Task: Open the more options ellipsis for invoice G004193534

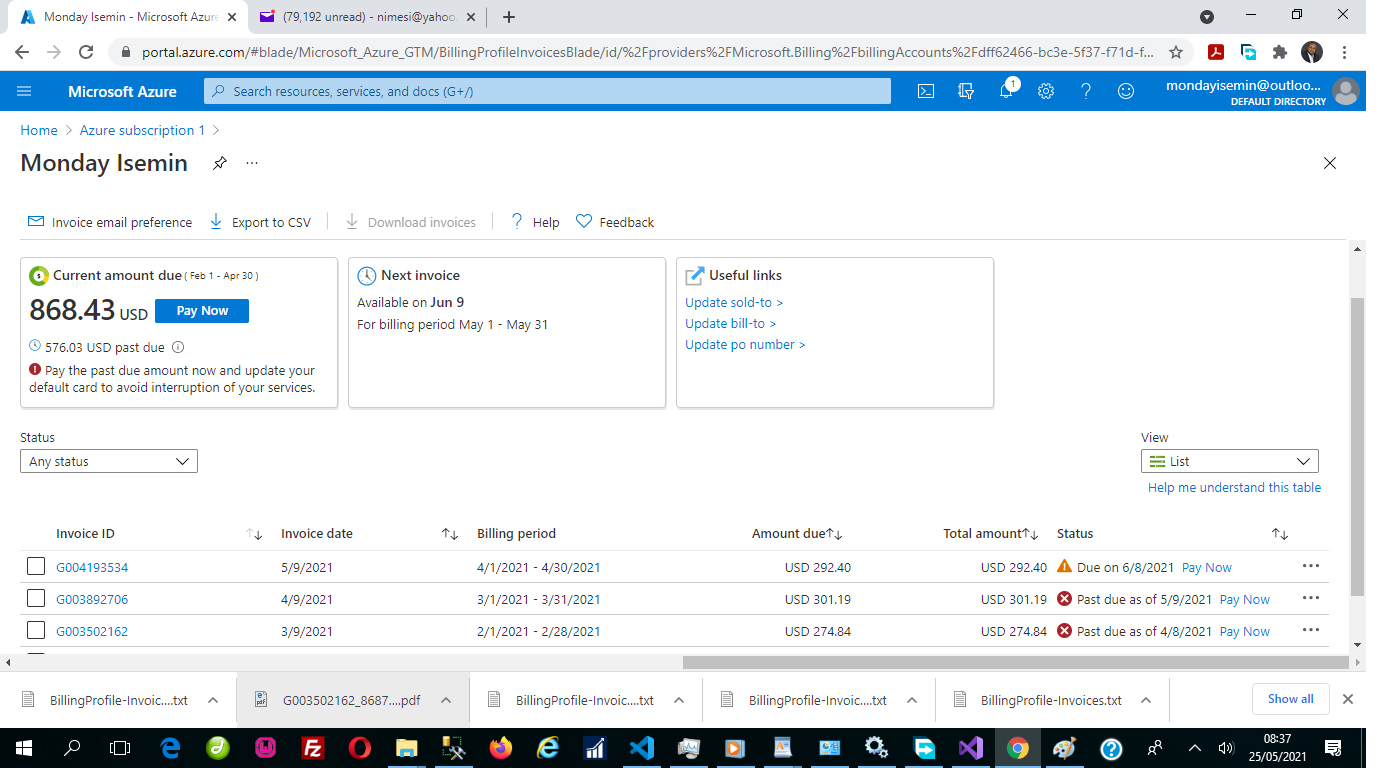Action: (x=1311, y=566)
